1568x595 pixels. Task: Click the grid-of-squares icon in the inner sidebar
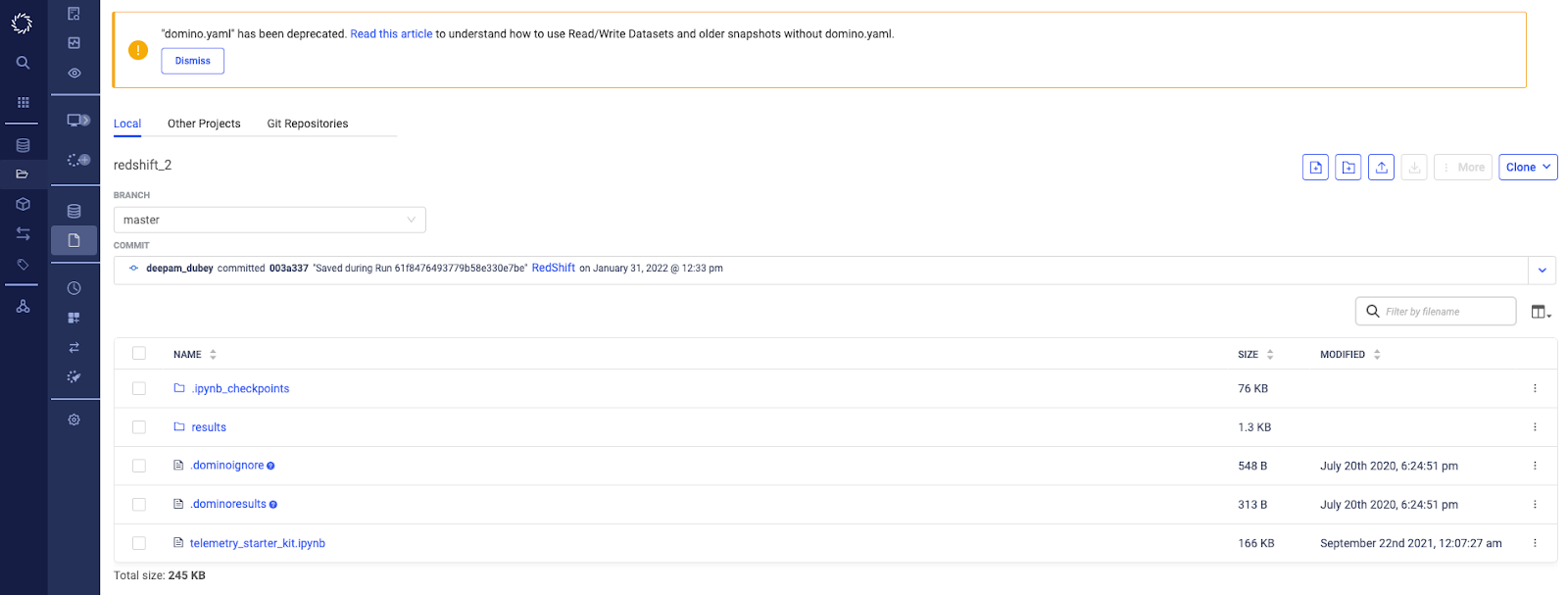(x=73, y=318)
